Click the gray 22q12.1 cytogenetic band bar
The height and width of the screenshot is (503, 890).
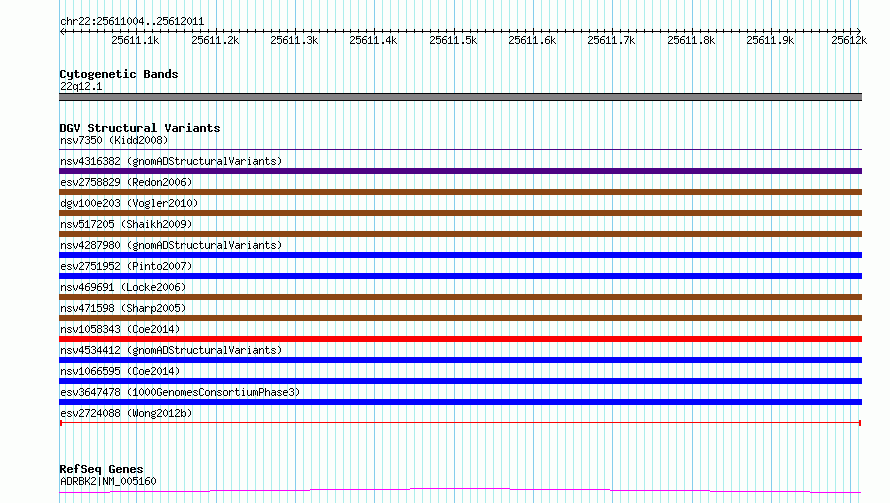tap(460, 97)
